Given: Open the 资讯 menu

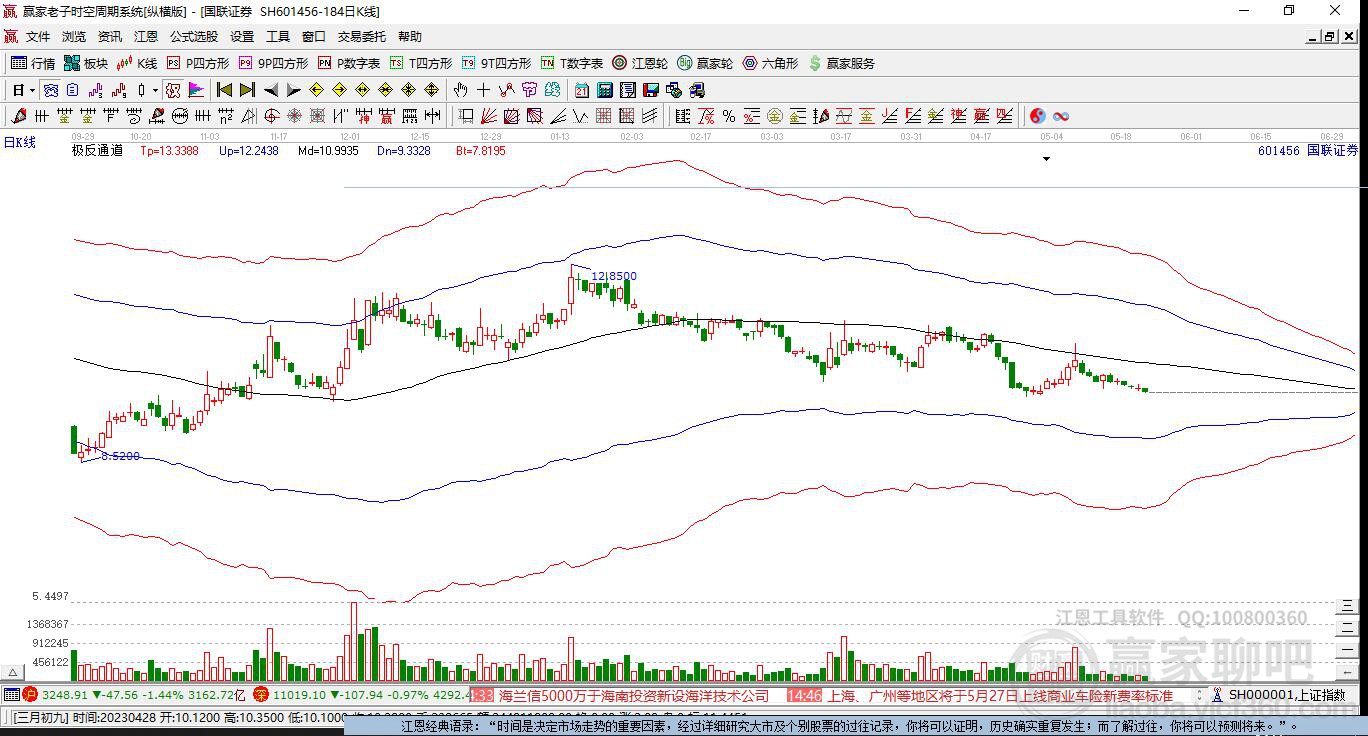Looking at the screenshot, I should 110,37.
